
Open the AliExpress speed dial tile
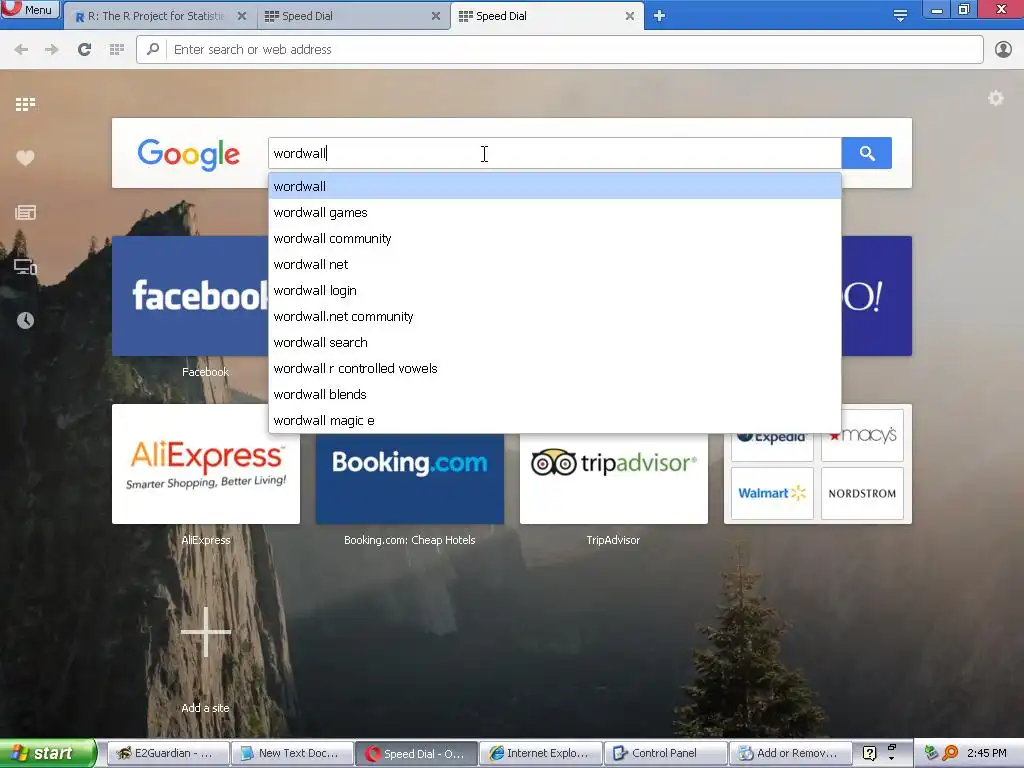[206, 464]
